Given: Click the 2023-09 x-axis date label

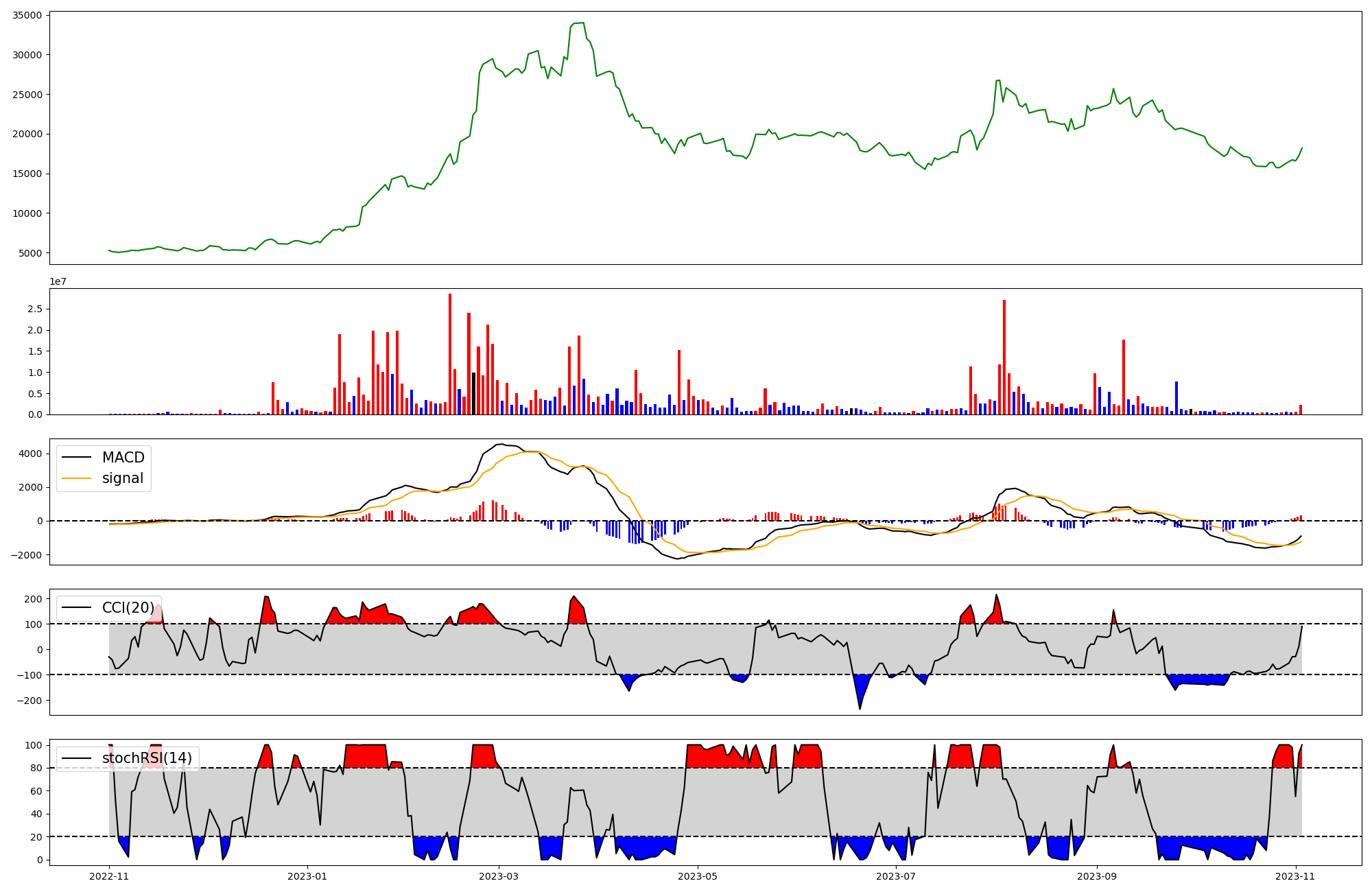Looking at the screenshot, I should click(x=1097, y=876).
